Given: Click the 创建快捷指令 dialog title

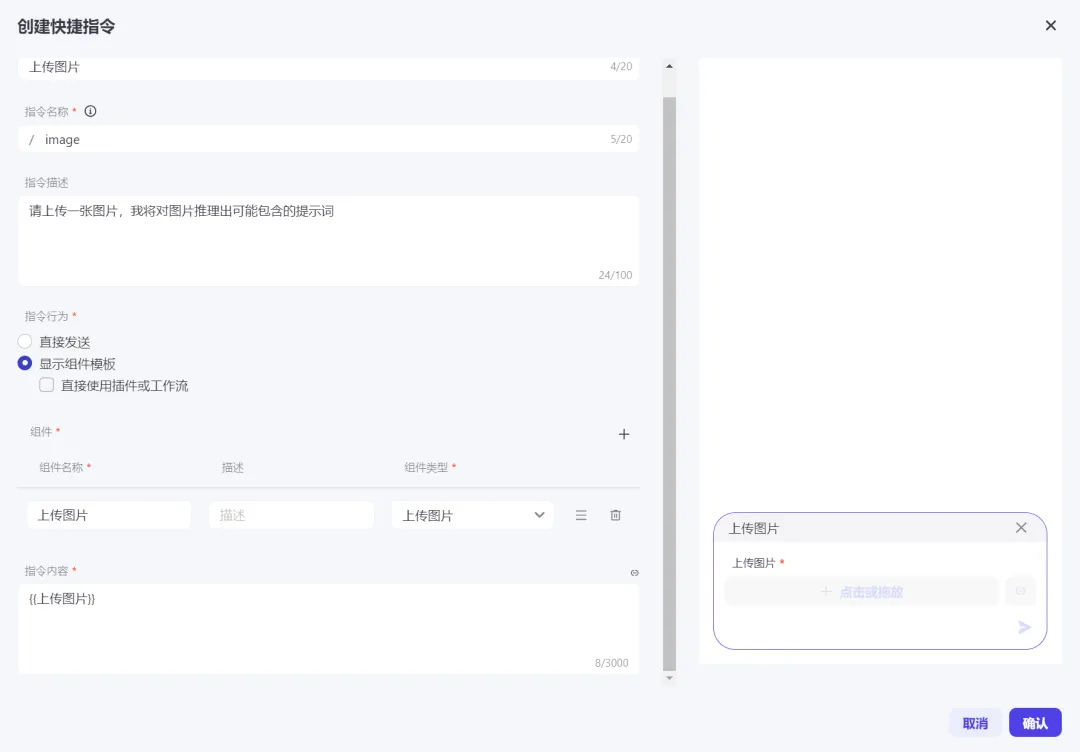Looking at the screenshot, I should [66, 26].
